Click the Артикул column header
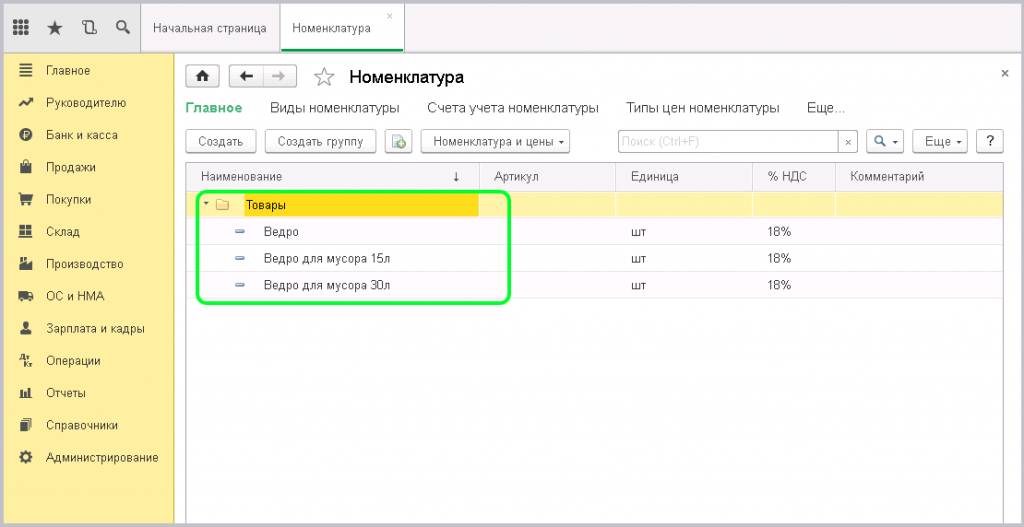This screenshot has height=527, width=1024. click(547, 176)
